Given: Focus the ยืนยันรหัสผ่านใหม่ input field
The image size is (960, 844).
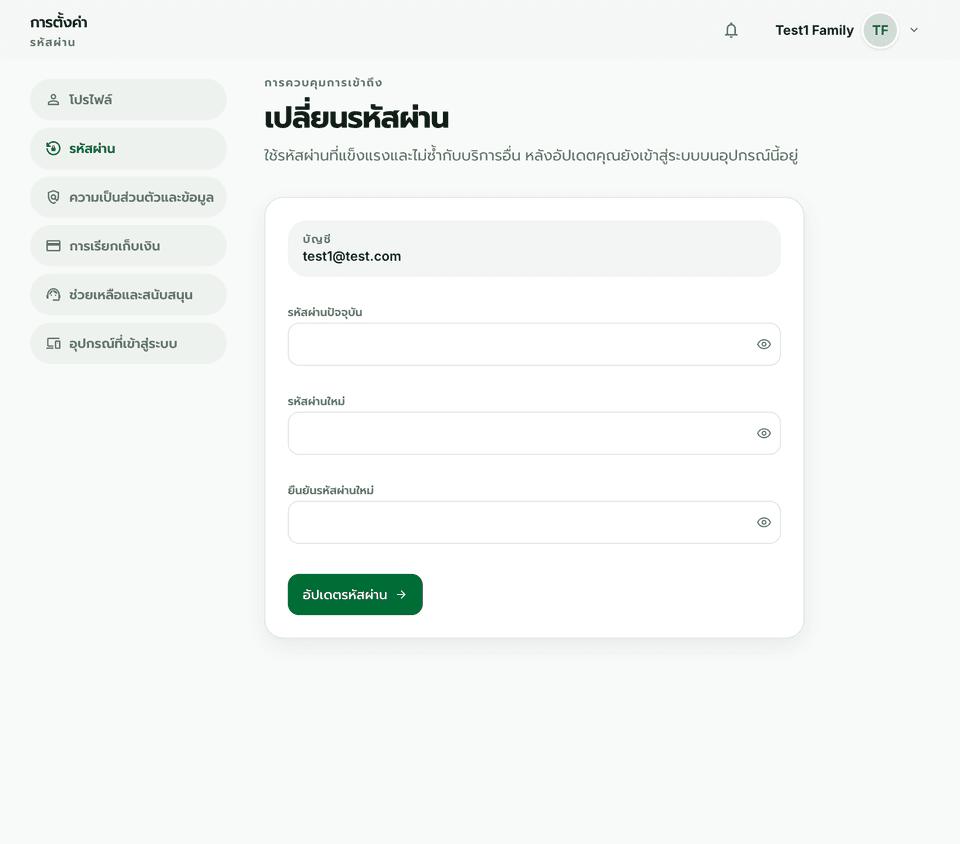Looking at the screenshot, I should pos(534,522).
